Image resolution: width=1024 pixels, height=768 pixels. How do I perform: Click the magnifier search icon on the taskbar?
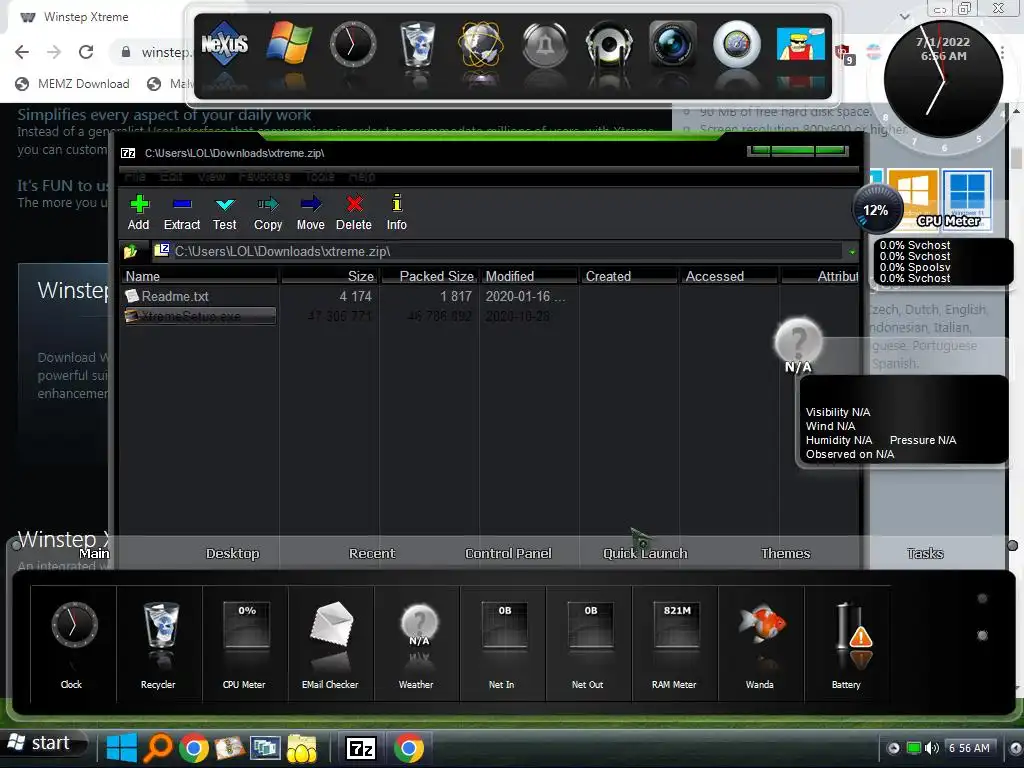pos(157,748)
